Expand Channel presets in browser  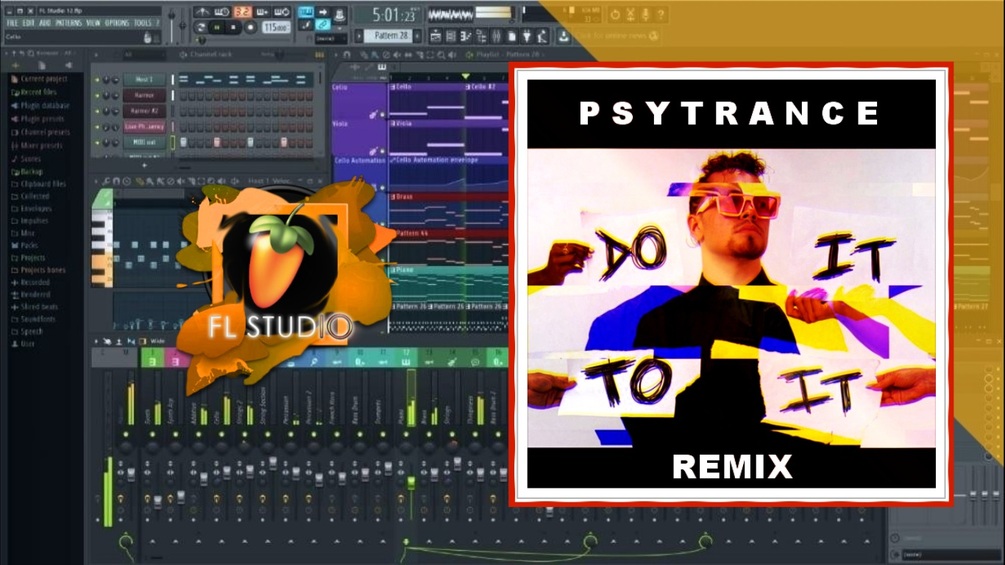click(x=41, y=133)
